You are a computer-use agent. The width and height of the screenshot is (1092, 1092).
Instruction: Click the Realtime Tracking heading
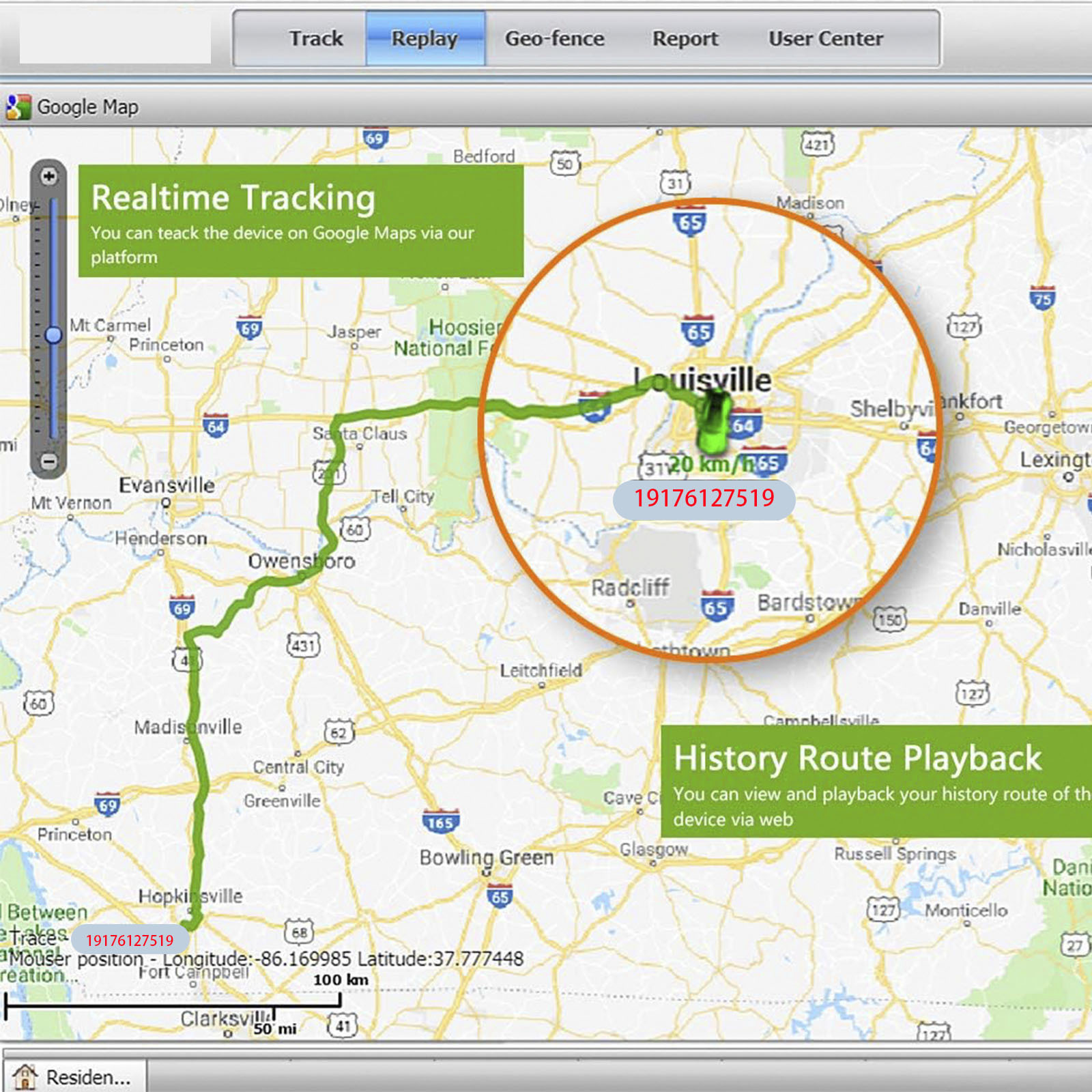pyautogui.click(x=233, y=198)
